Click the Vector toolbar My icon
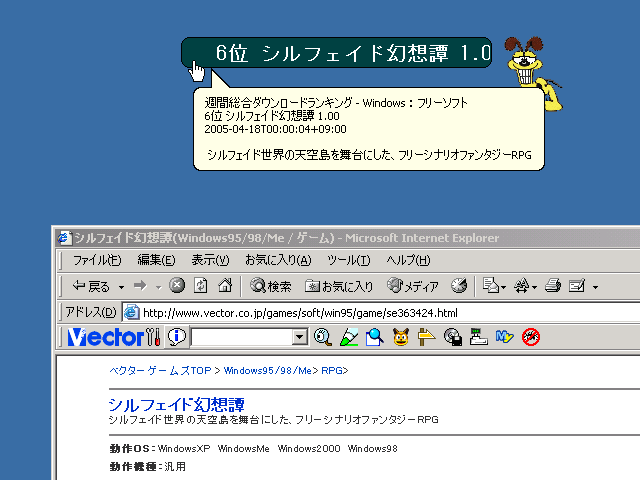Screen dimensions: 640x480 [504, 337]
